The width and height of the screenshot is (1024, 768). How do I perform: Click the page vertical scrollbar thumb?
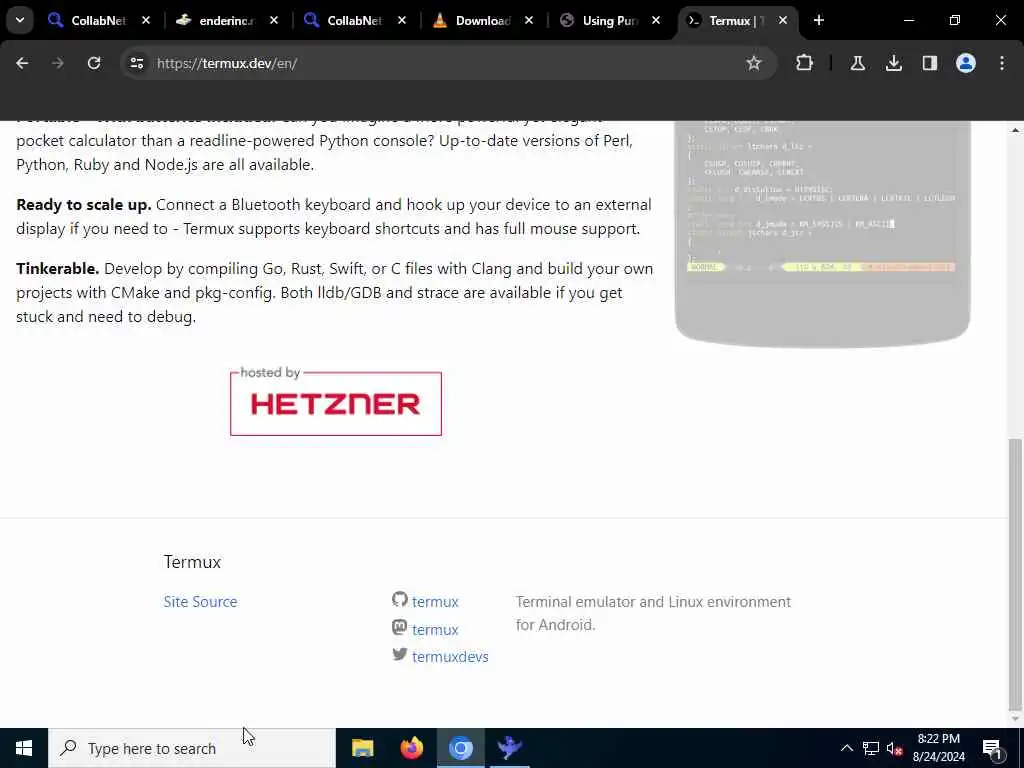tap(1015, 575)
